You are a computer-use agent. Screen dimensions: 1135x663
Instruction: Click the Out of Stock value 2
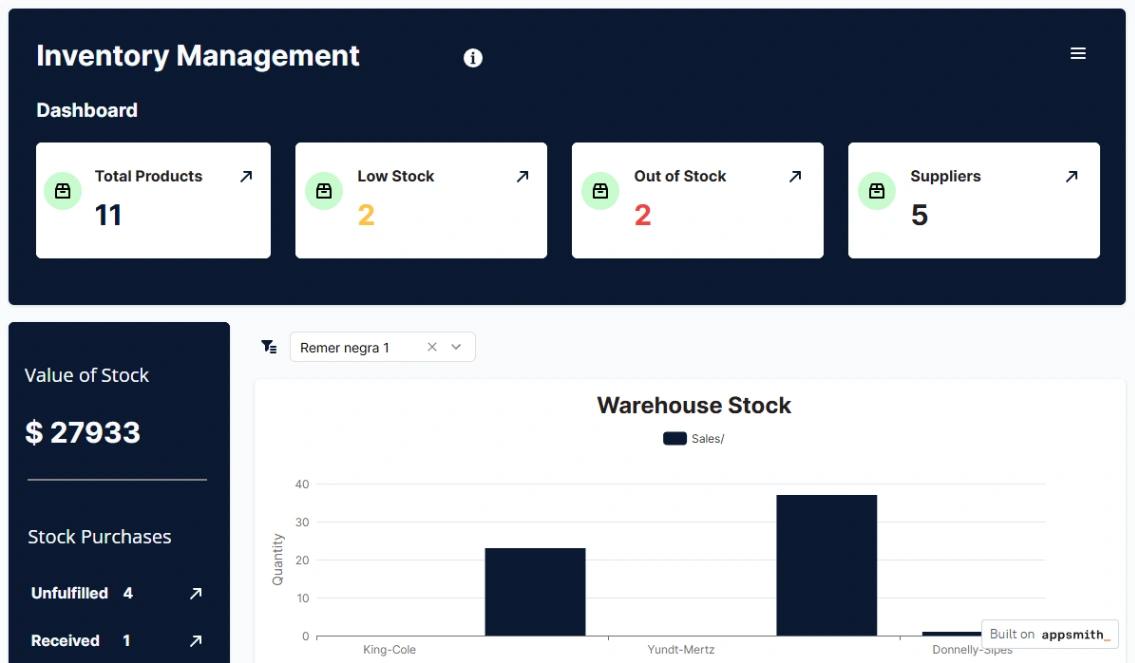click(643, 215)
